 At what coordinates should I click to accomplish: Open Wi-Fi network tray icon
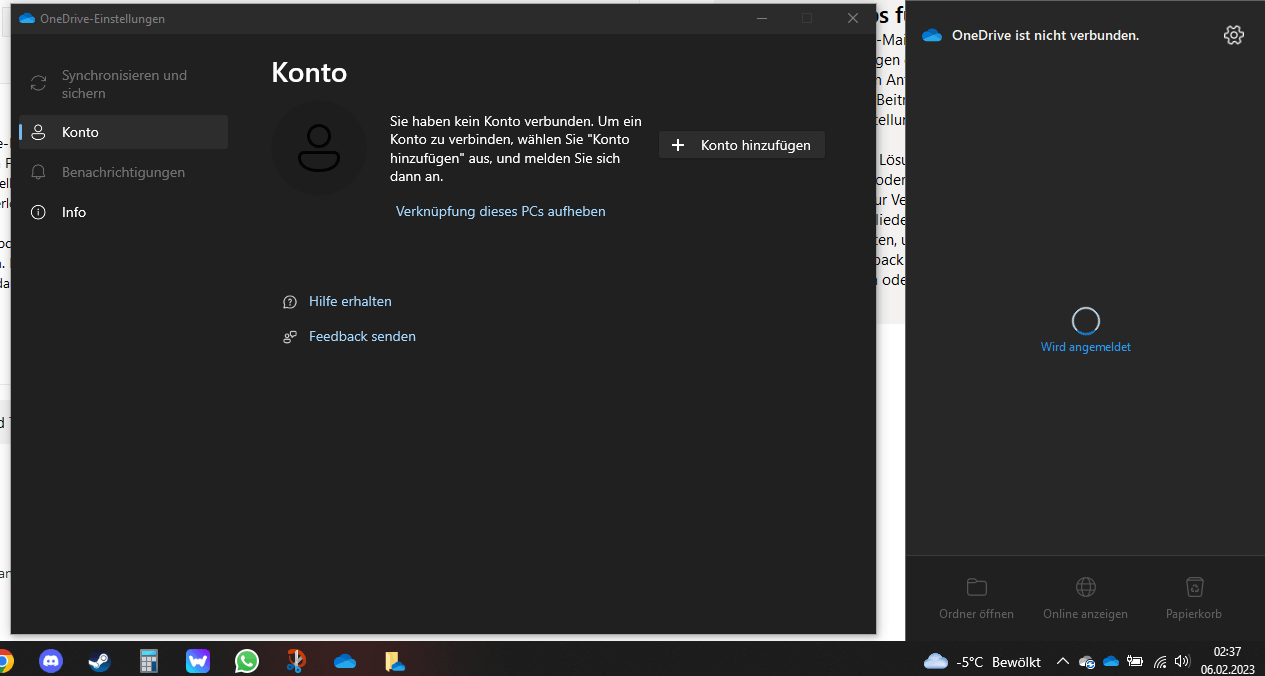pos(1160,661)
